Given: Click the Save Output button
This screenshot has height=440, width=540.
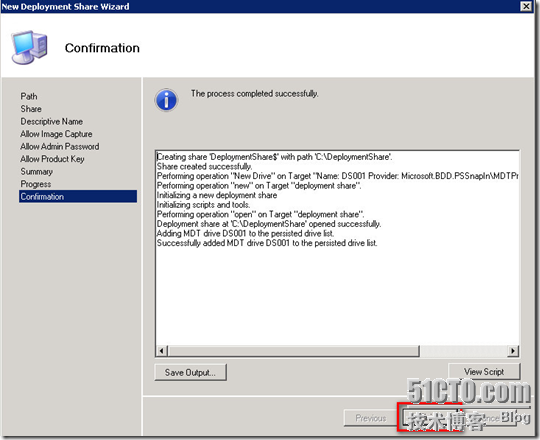Looking at the screenshot, I should [190, 372].
